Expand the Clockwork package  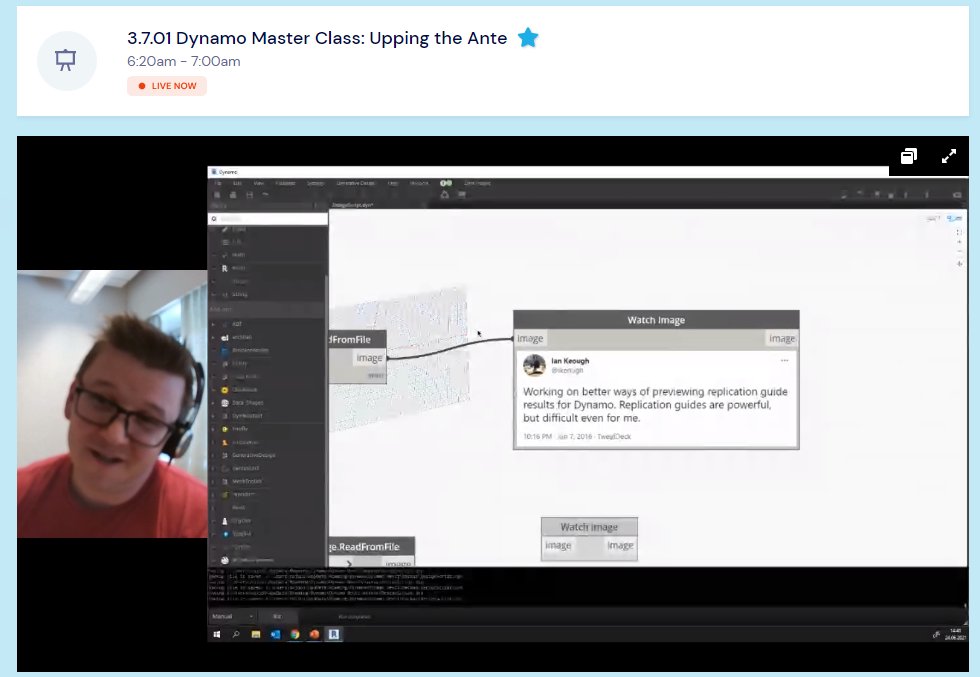click(x=214, y=390)
